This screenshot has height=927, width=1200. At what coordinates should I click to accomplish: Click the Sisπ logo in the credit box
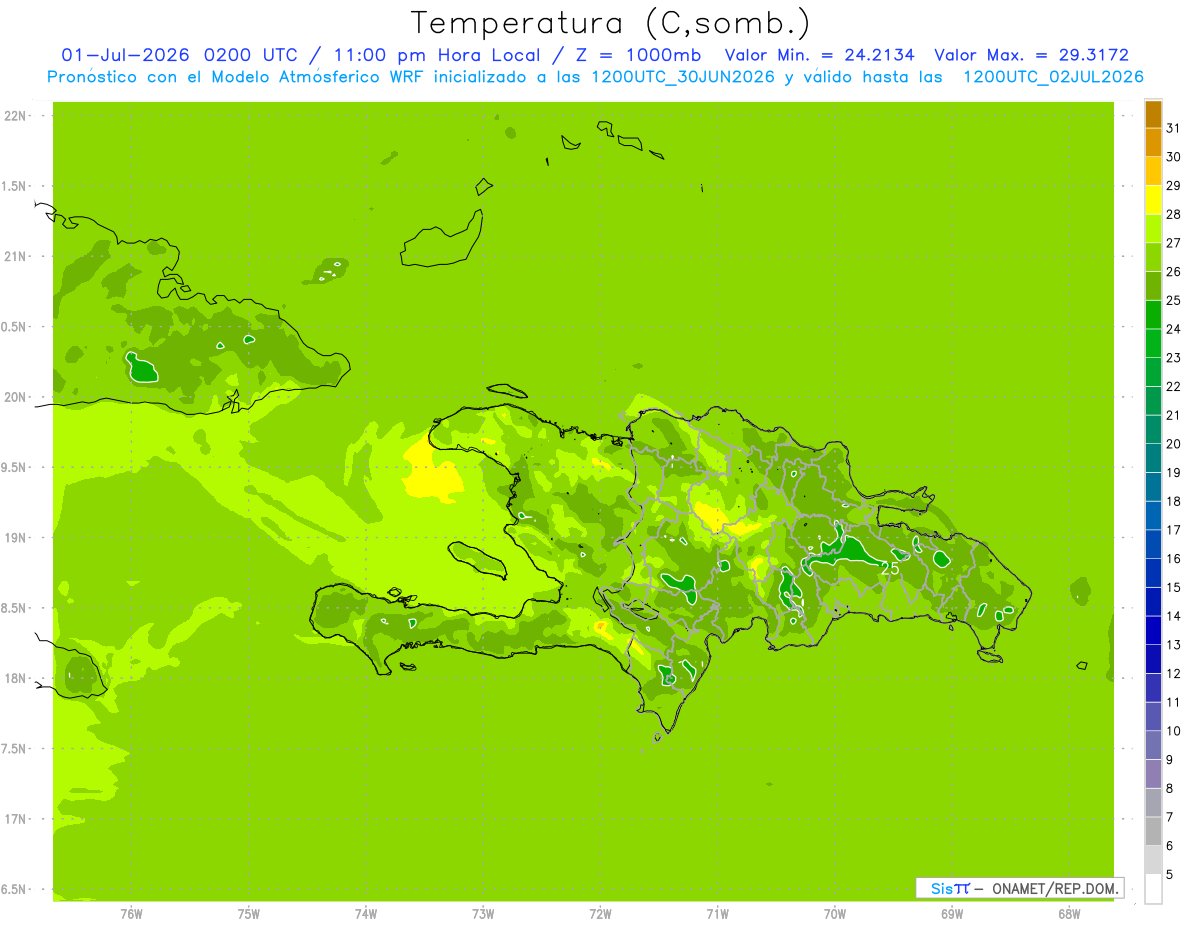(950, 888)
